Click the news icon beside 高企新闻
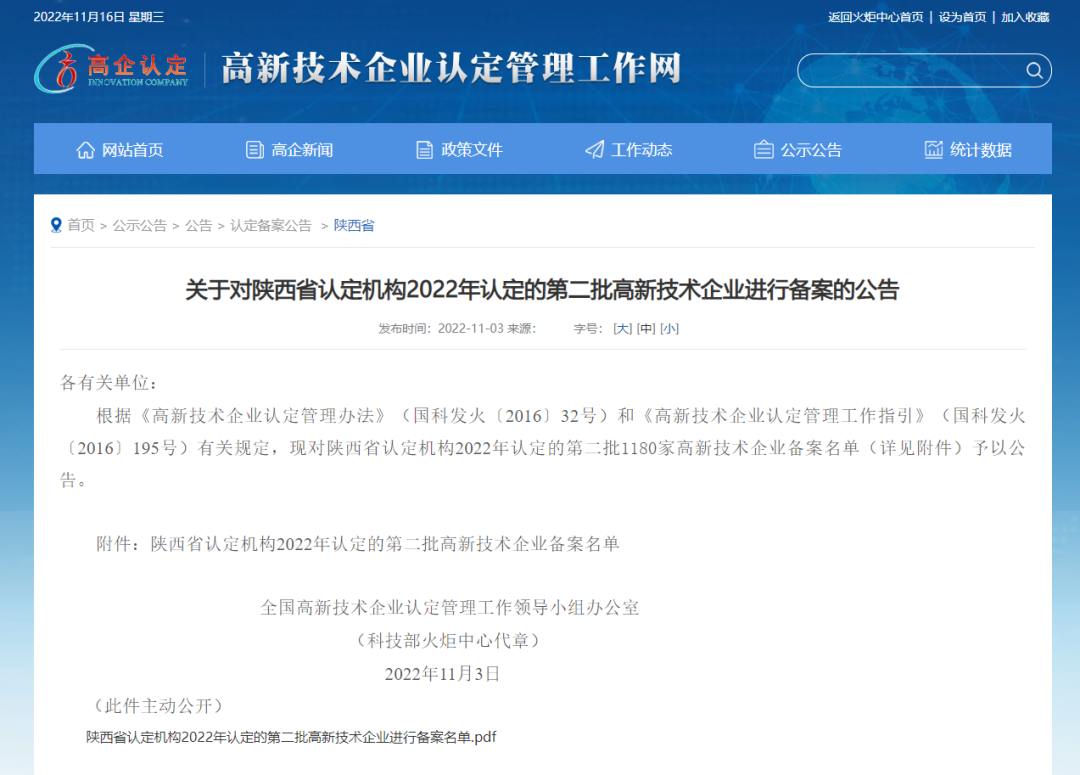This screenshot has height=775, width=1080. [255, 150]
